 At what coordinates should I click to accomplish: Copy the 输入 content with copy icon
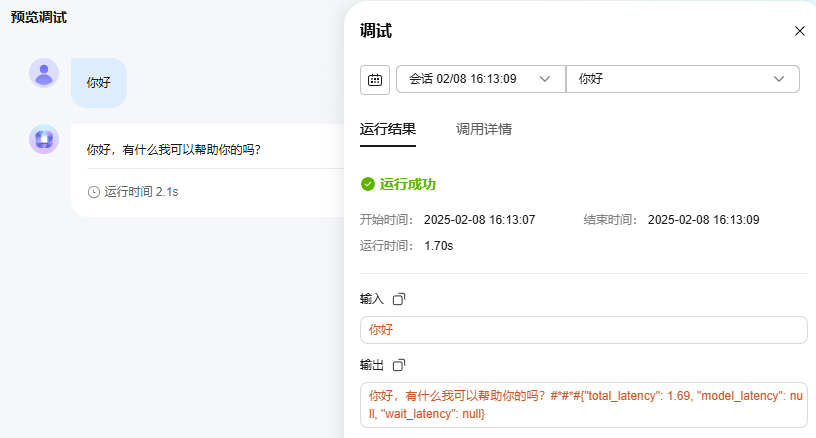coord(399,299)
